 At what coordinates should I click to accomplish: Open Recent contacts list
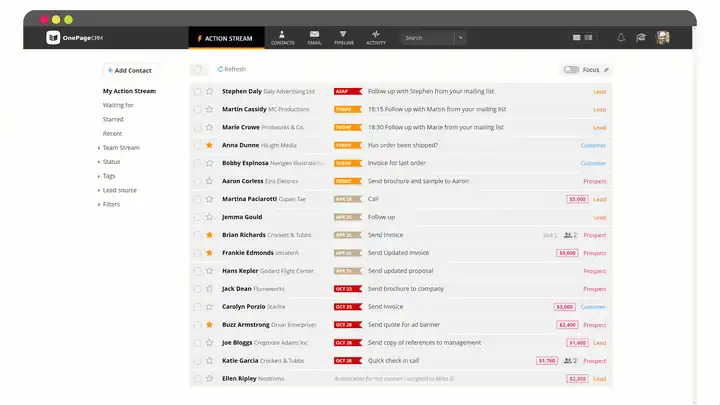tap(112, 134)
